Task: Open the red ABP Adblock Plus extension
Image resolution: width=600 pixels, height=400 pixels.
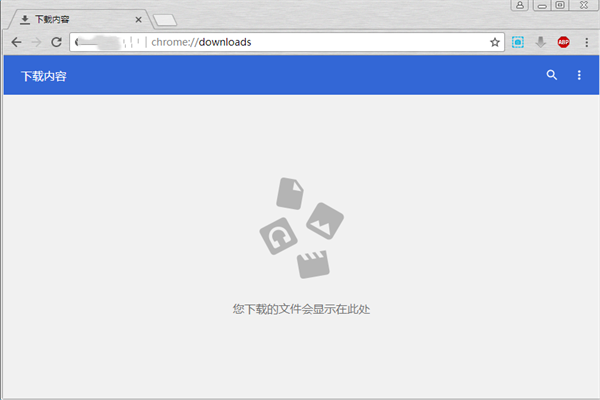Action: (563, 42)
